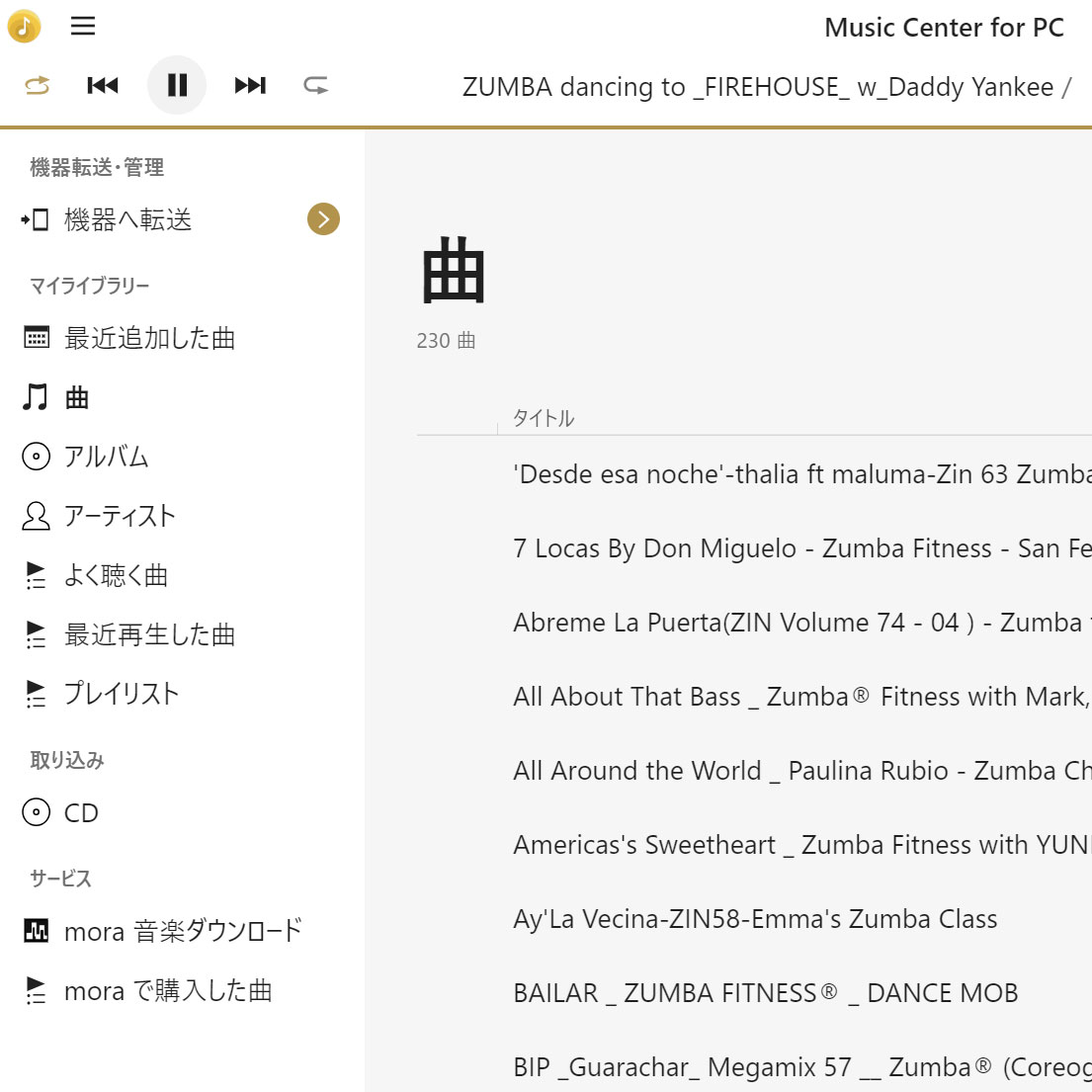Click the music note icon for 曲
1092x1092 pixels.
[35, 397]
